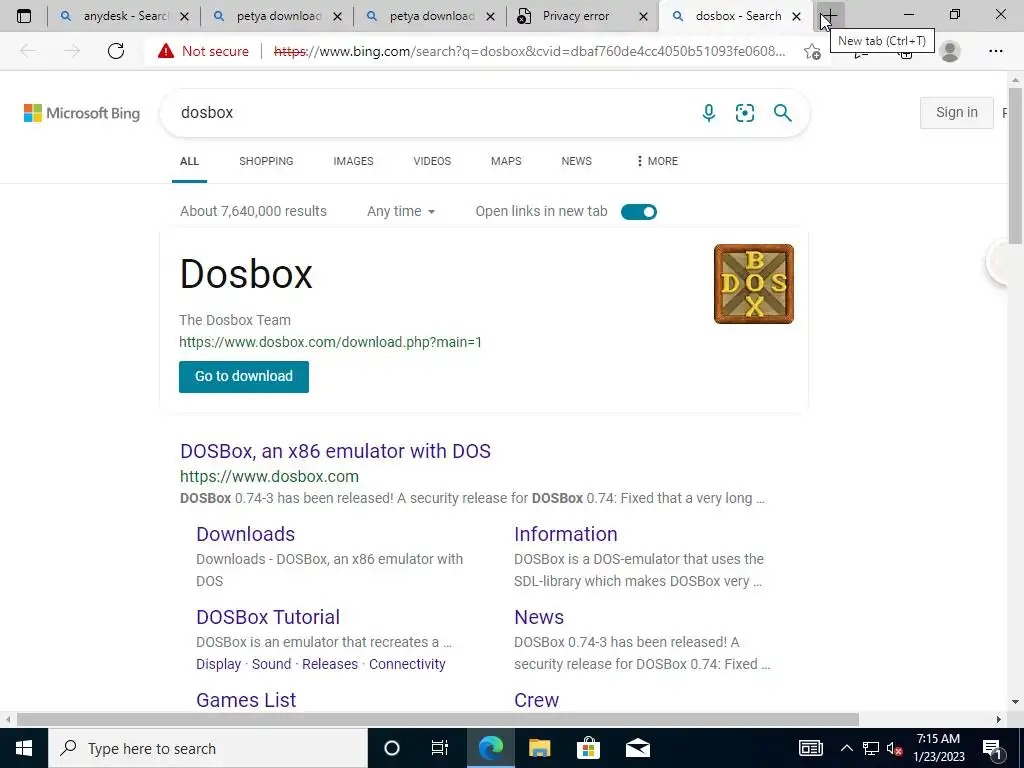Viewport: 1024px width, 768px height.
Task: Click the Microsoft Edge taskbar icon
Action: 490,748
